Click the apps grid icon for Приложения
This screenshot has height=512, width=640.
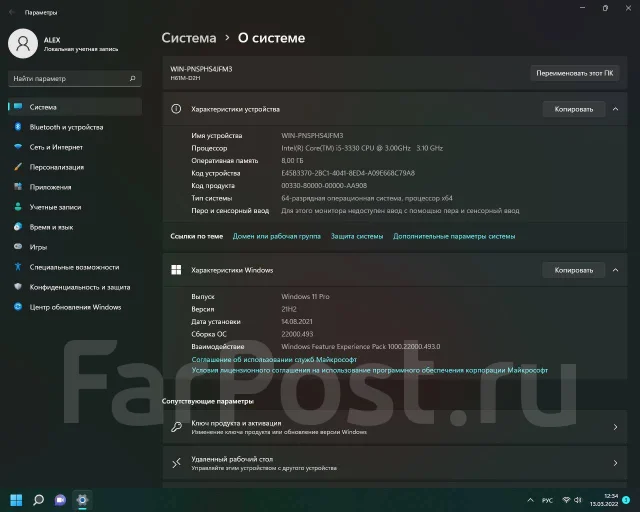[x=18, y=187]
